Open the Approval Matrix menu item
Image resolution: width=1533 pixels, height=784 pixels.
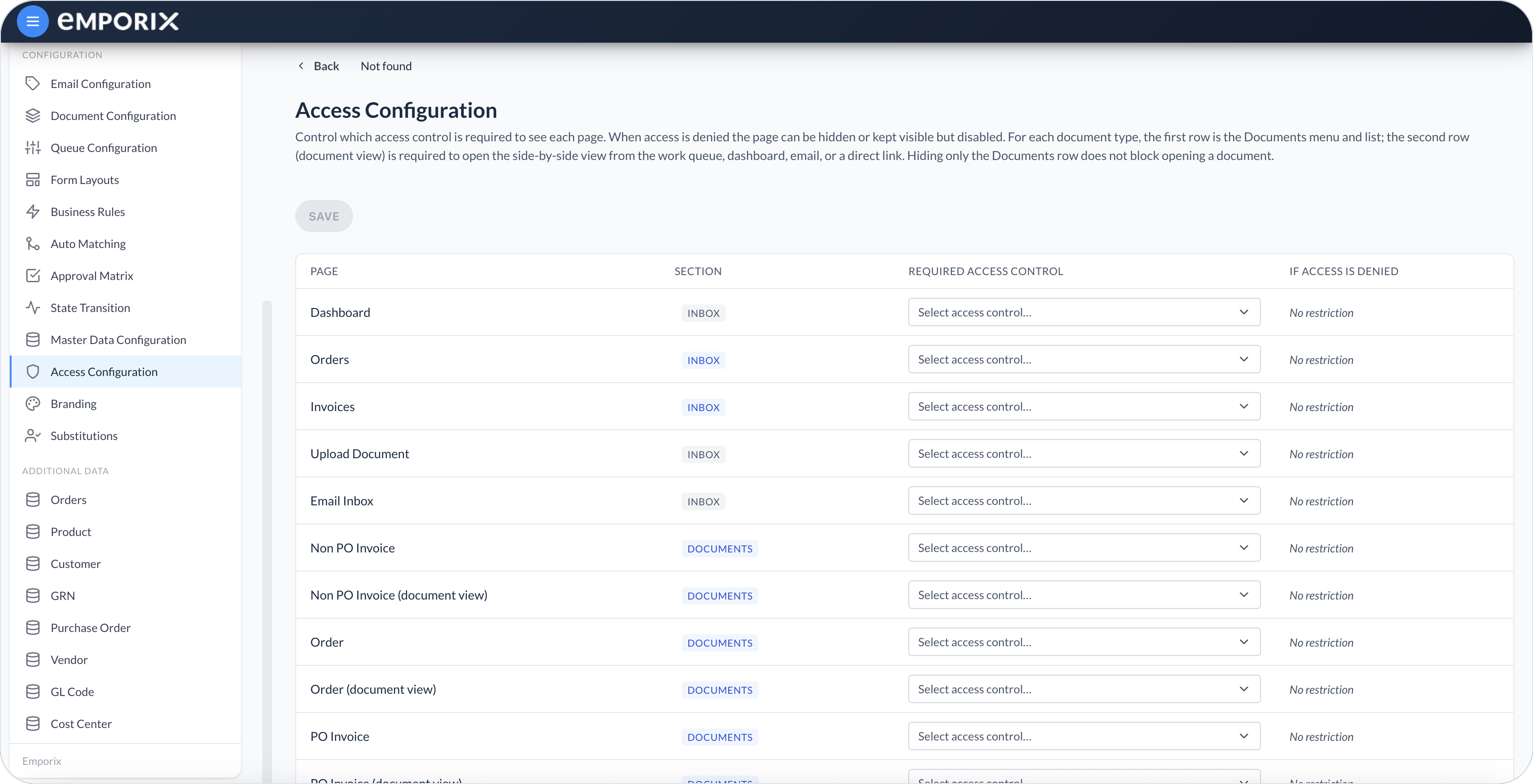point(125,276)
